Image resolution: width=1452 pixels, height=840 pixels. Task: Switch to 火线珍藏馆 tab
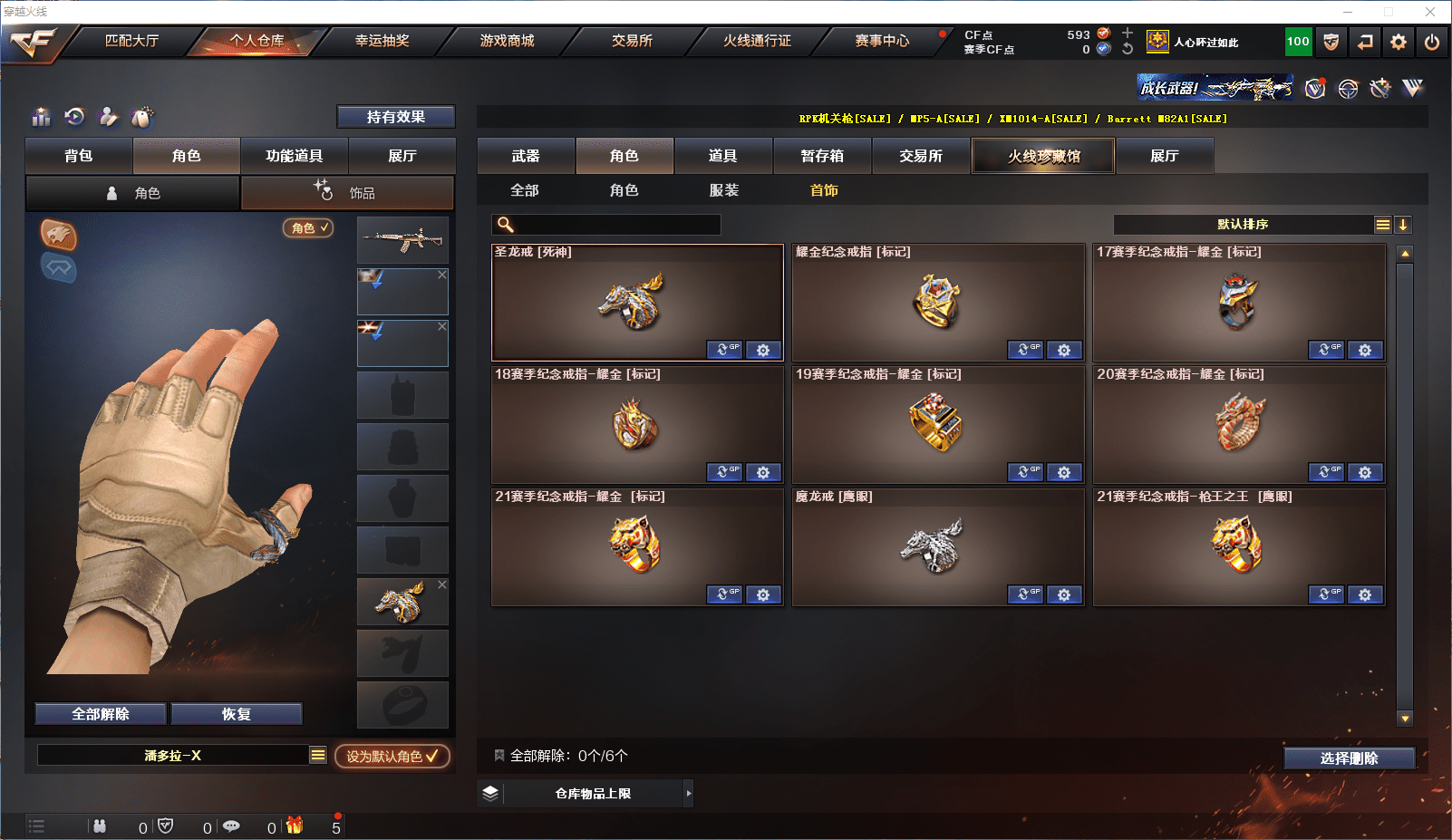[x=1043, y=156]
